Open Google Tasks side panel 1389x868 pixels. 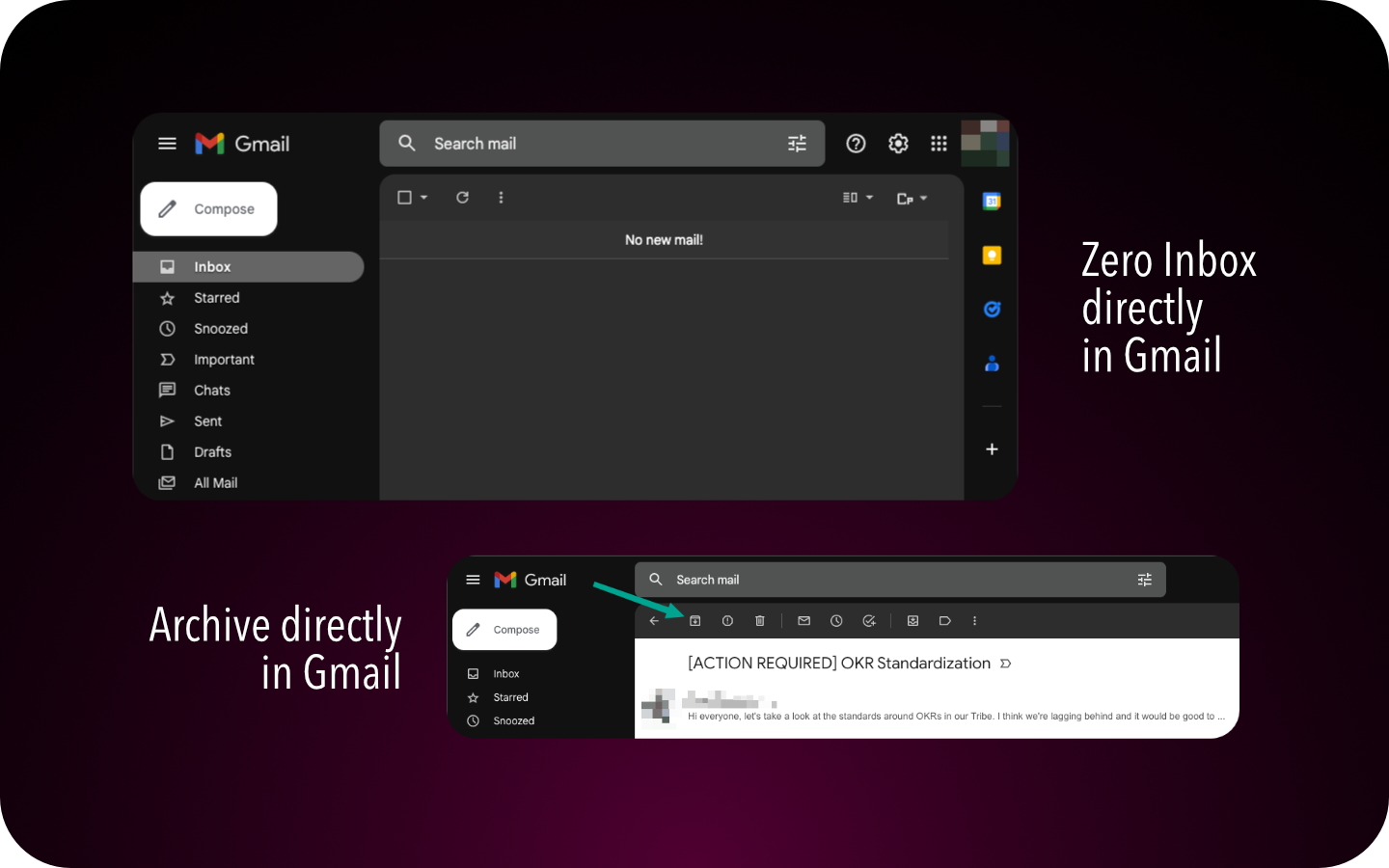point(992,310)
